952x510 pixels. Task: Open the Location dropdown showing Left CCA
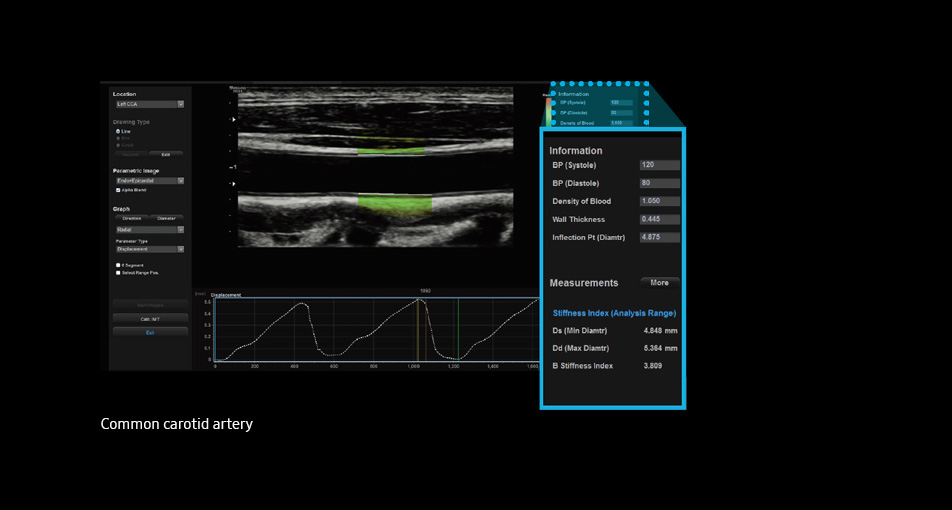click(x=150, y=104)
